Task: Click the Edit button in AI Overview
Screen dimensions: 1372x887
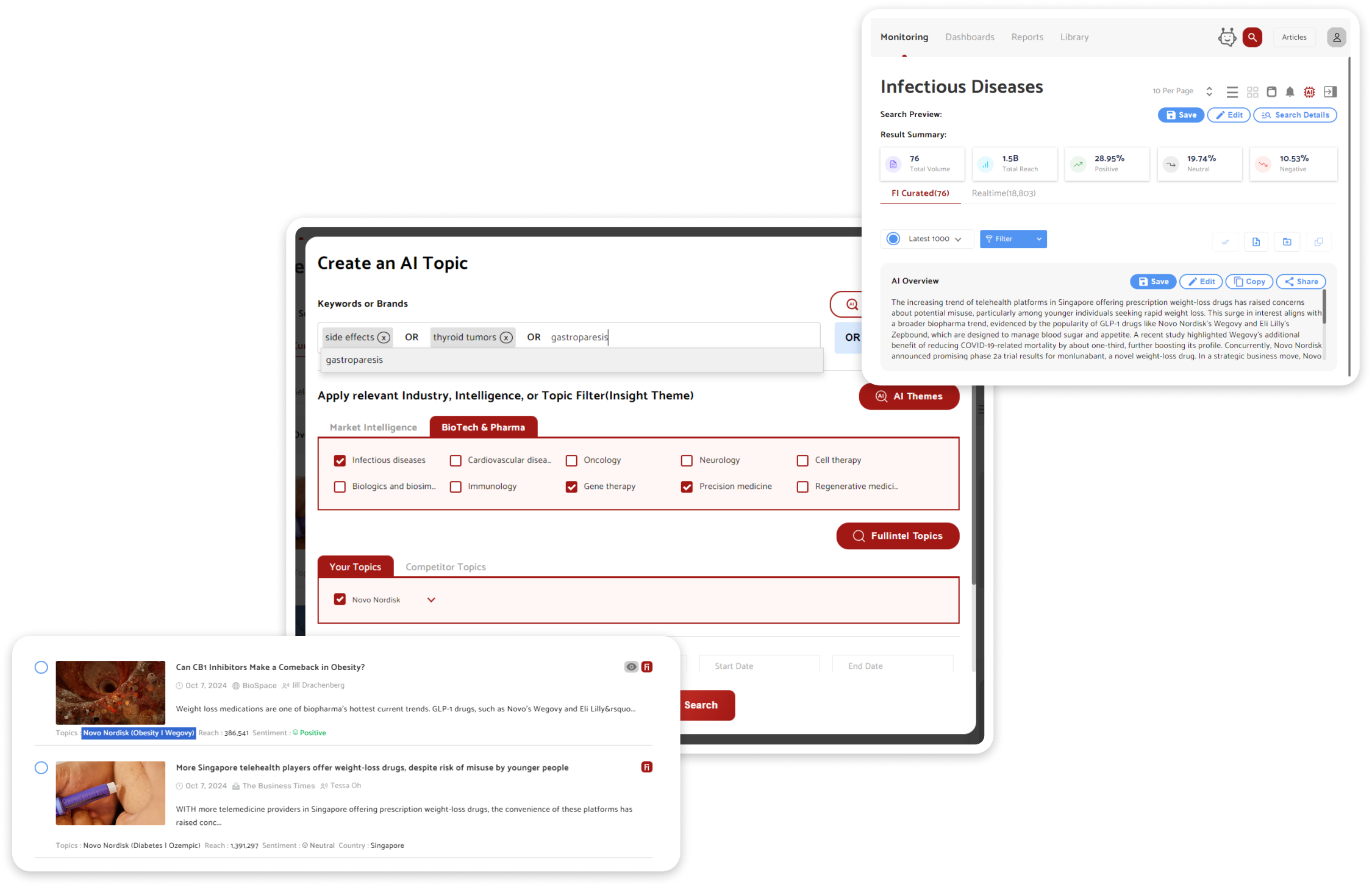Action: click(x=1201, y=281)
